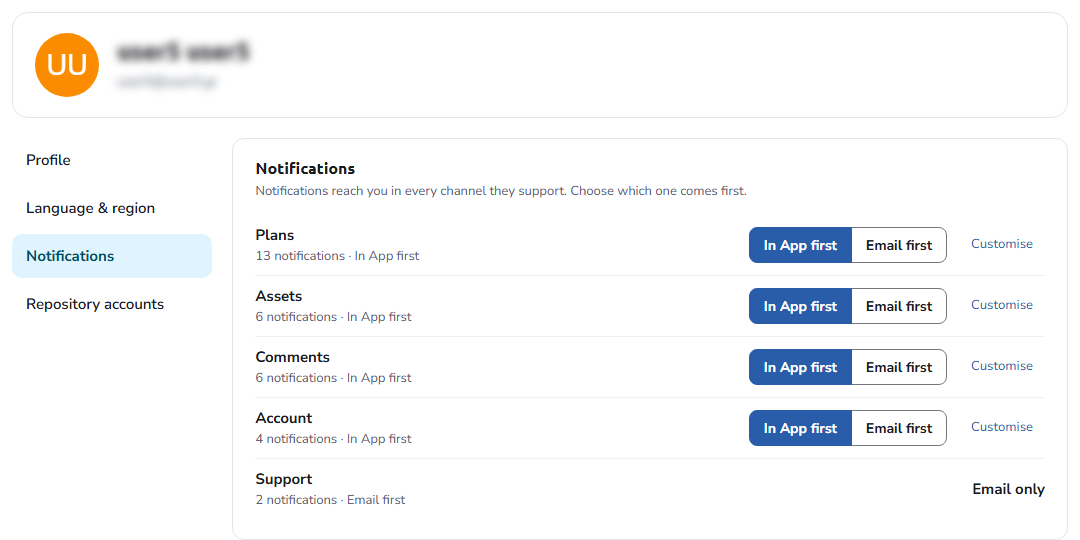
Task: Set Plans to Email first
Action: pyautogui.click(x=899, y=245)
